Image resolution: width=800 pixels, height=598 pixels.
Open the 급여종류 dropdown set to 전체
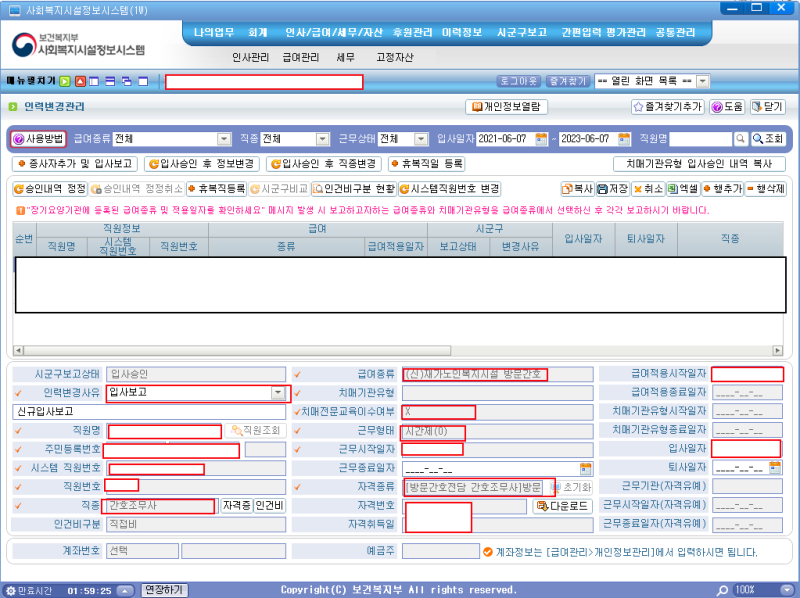click(226, 139)
